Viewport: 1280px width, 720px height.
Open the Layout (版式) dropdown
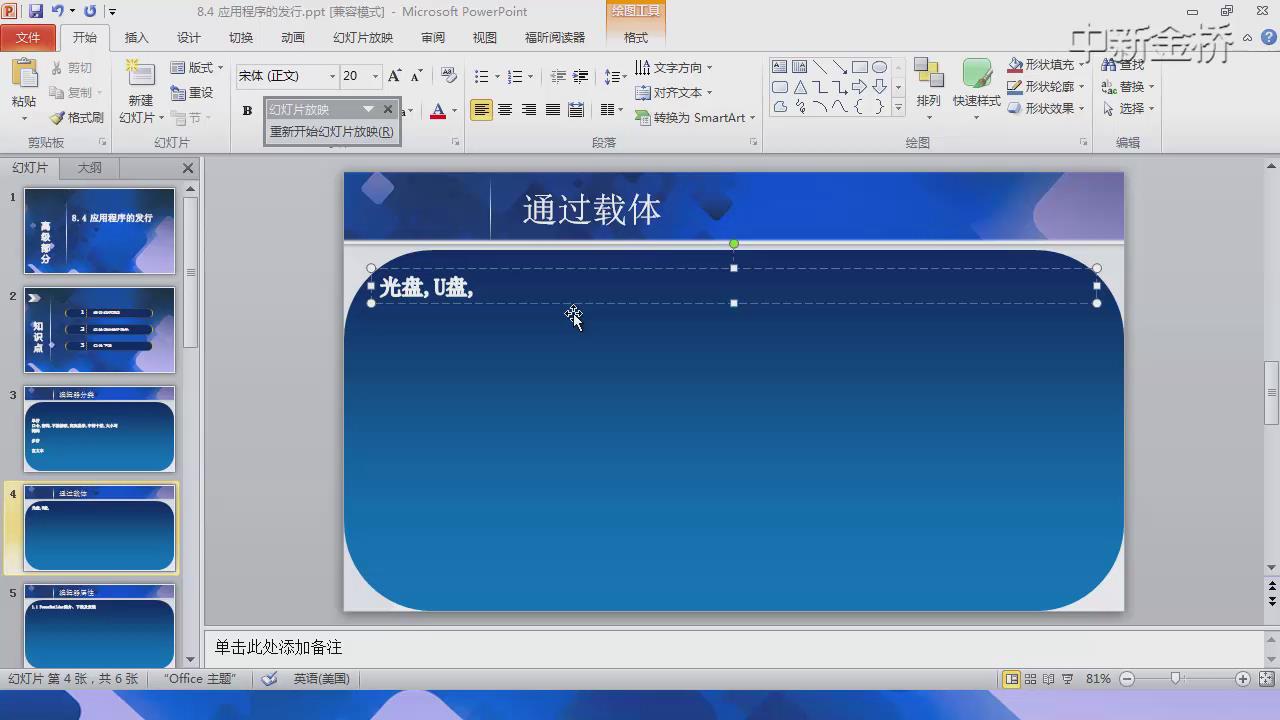point(197,68)
